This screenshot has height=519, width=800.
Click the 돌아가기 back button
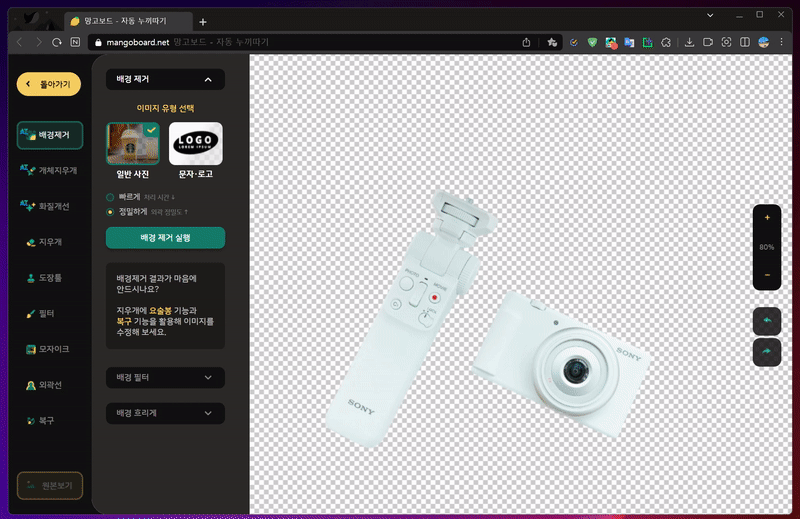click(x=49, y=84)
